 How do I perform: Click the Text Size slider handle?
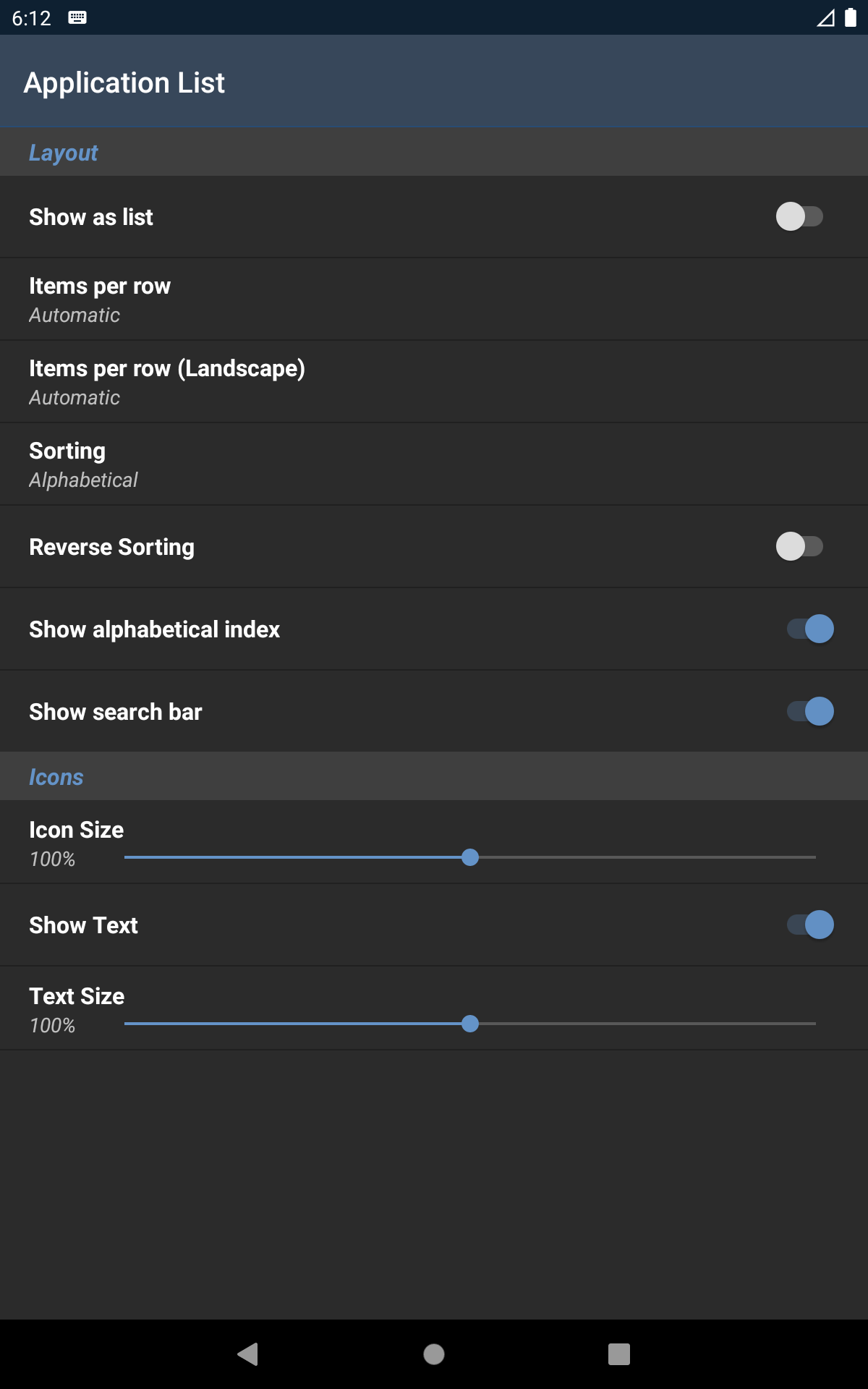pos(470,1024)
